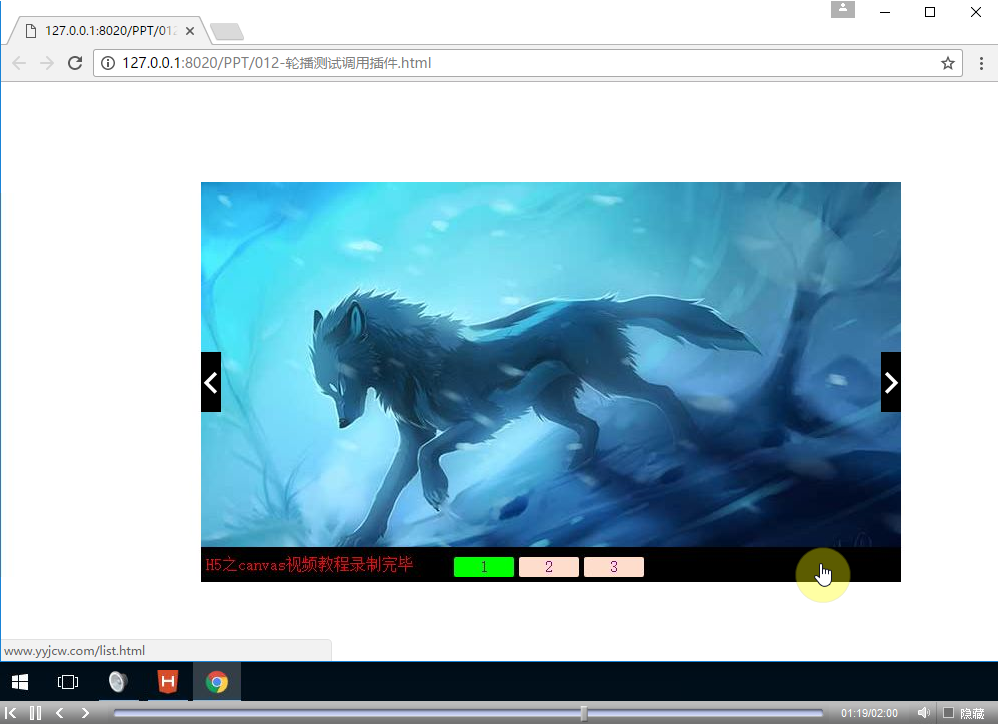The height and width of the screenshot is (724, 998).
Task: Open the Windows Start menu
Action: click(x=20, y=682)
